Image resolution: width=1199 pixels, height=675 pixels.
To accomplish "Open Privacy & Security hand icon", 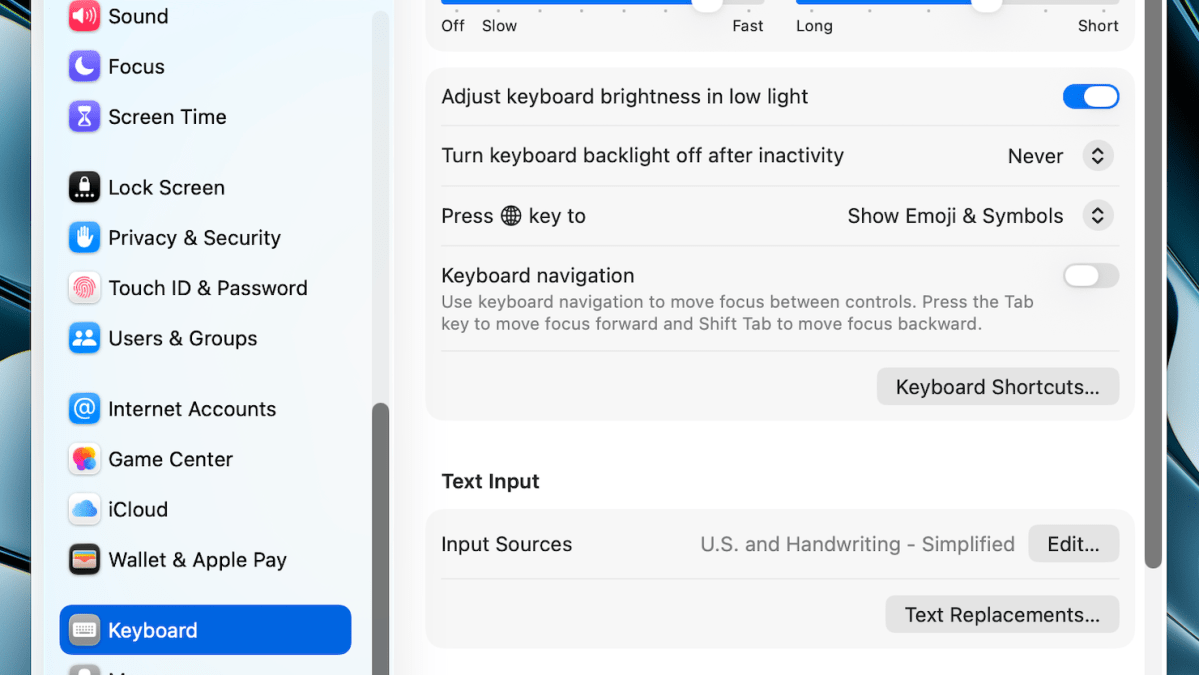I will click(84, 238).
